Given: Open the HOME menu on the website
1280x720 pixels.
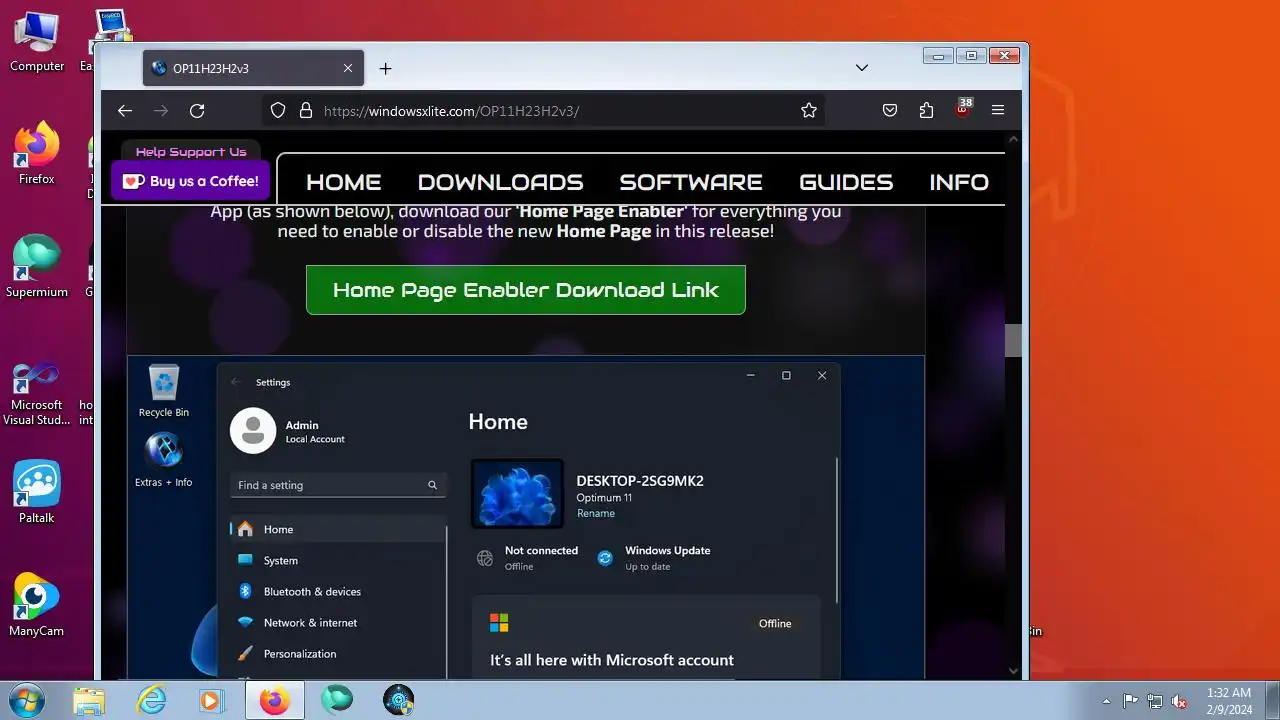Looking at the screenshot, I should (x=344, y=182).
